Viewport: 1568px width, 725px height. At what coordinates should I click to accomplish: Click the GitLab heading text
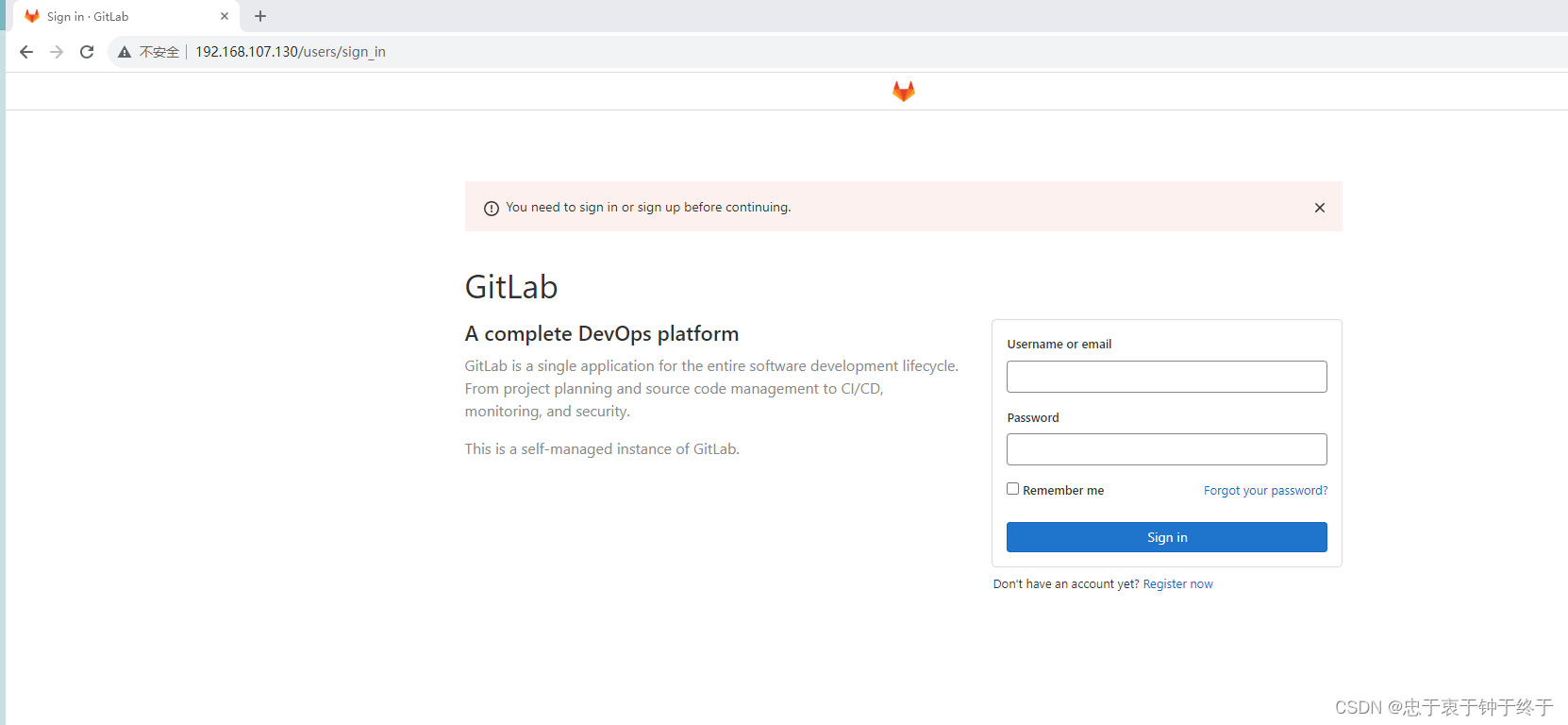511,287
